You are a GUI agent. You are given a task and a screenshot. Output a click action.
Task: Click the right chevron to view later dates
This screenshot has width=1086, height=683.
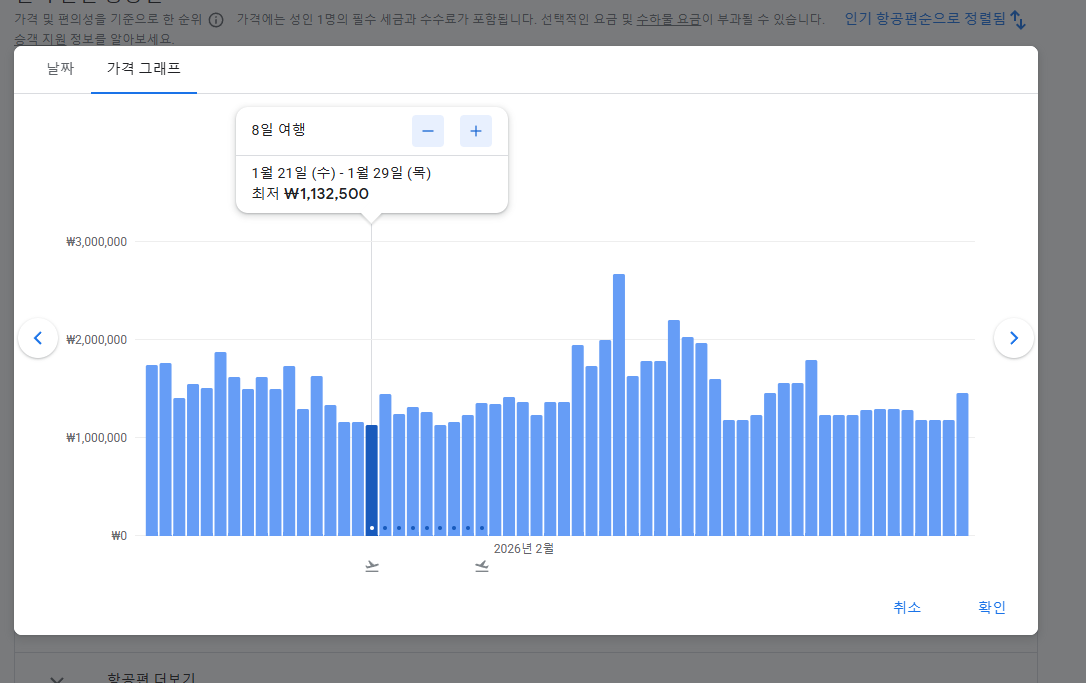1014,338
